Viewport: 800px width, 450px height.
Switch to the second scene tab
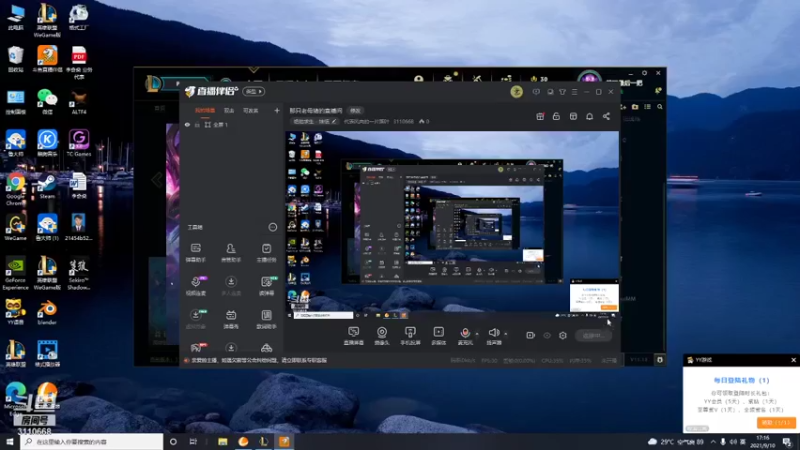[229, 111]
